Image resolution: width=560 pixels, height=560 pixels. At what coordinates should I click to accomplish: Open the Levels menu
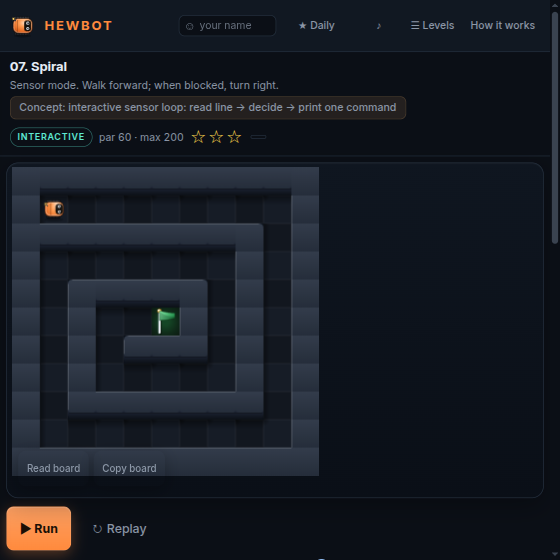(432, 26)
